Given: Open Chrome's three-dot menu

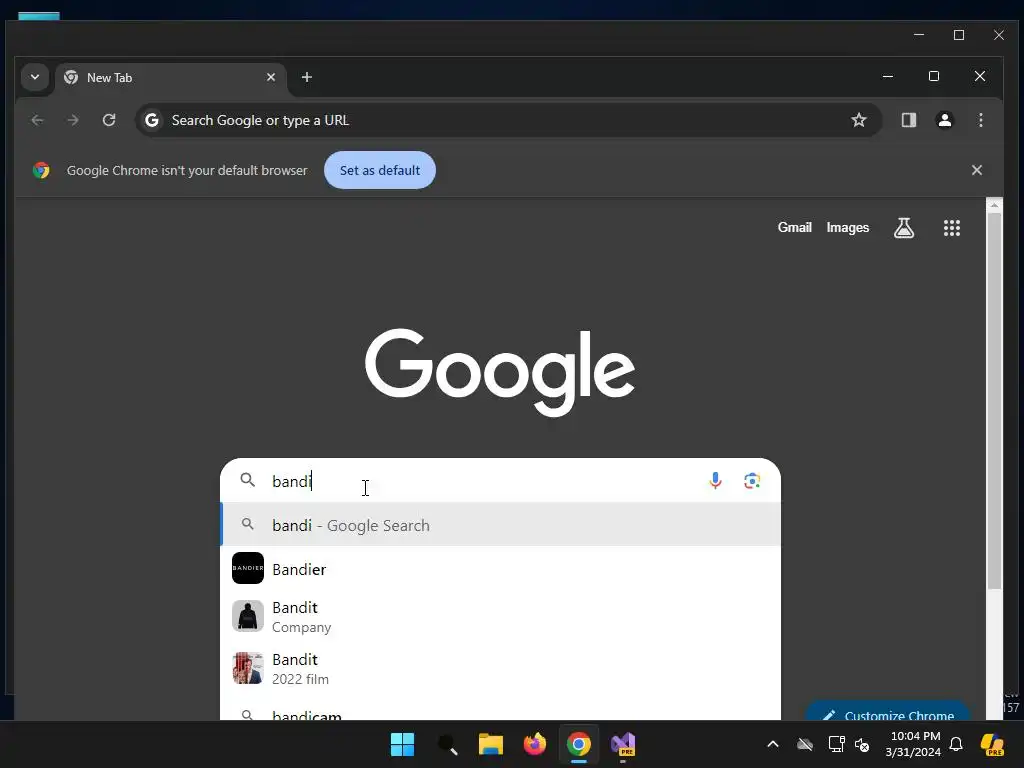Looking at the screenshot, I should [x=980, y=120].
